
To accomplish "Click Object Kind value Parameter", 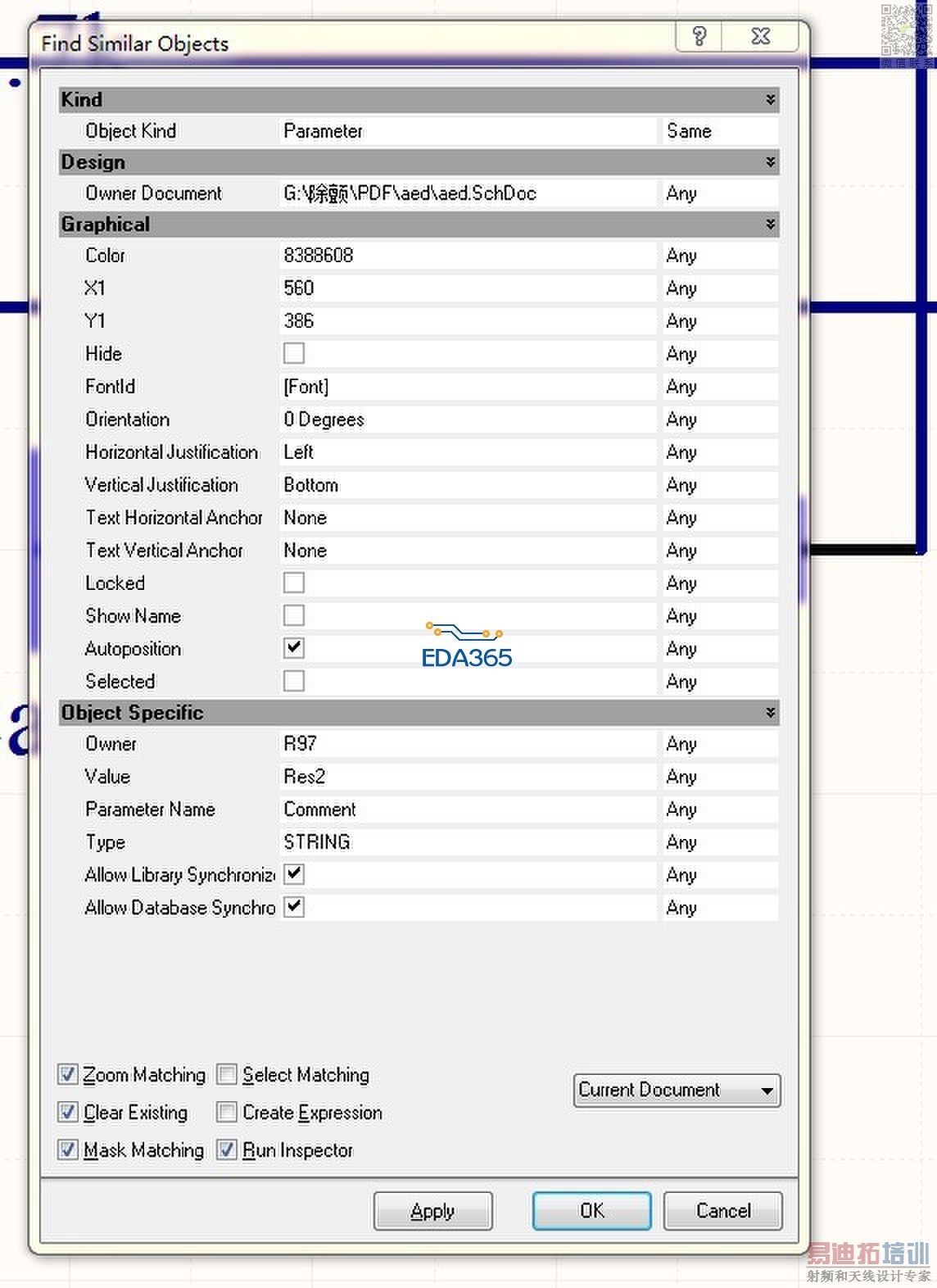I will point(468,131).
